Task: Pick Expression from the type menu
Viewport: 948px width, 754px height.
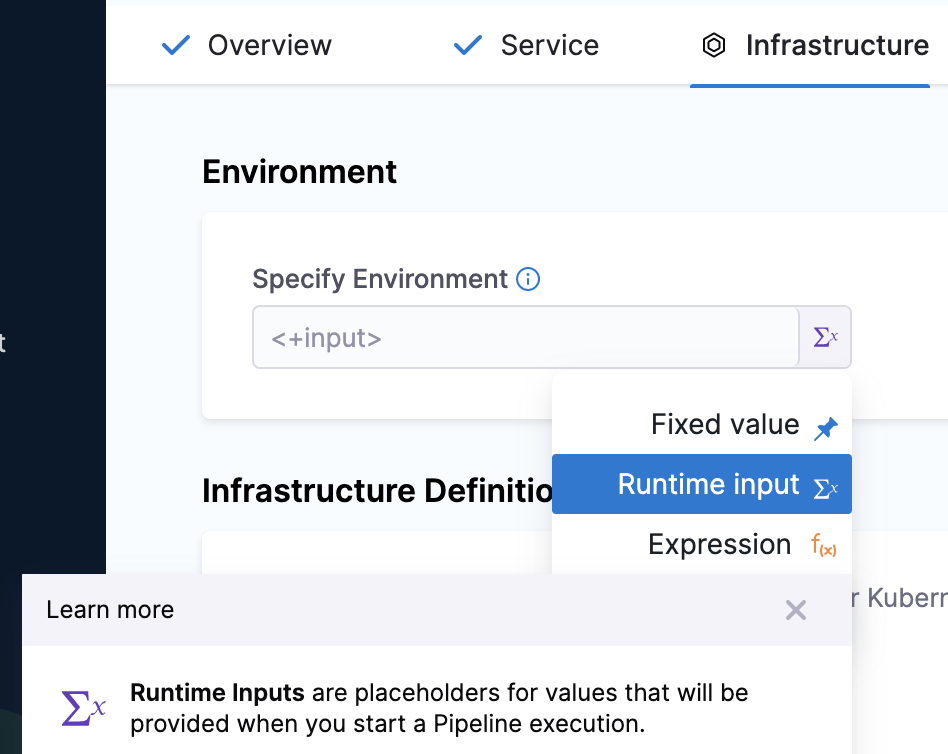Action: (x=719, y=545)
